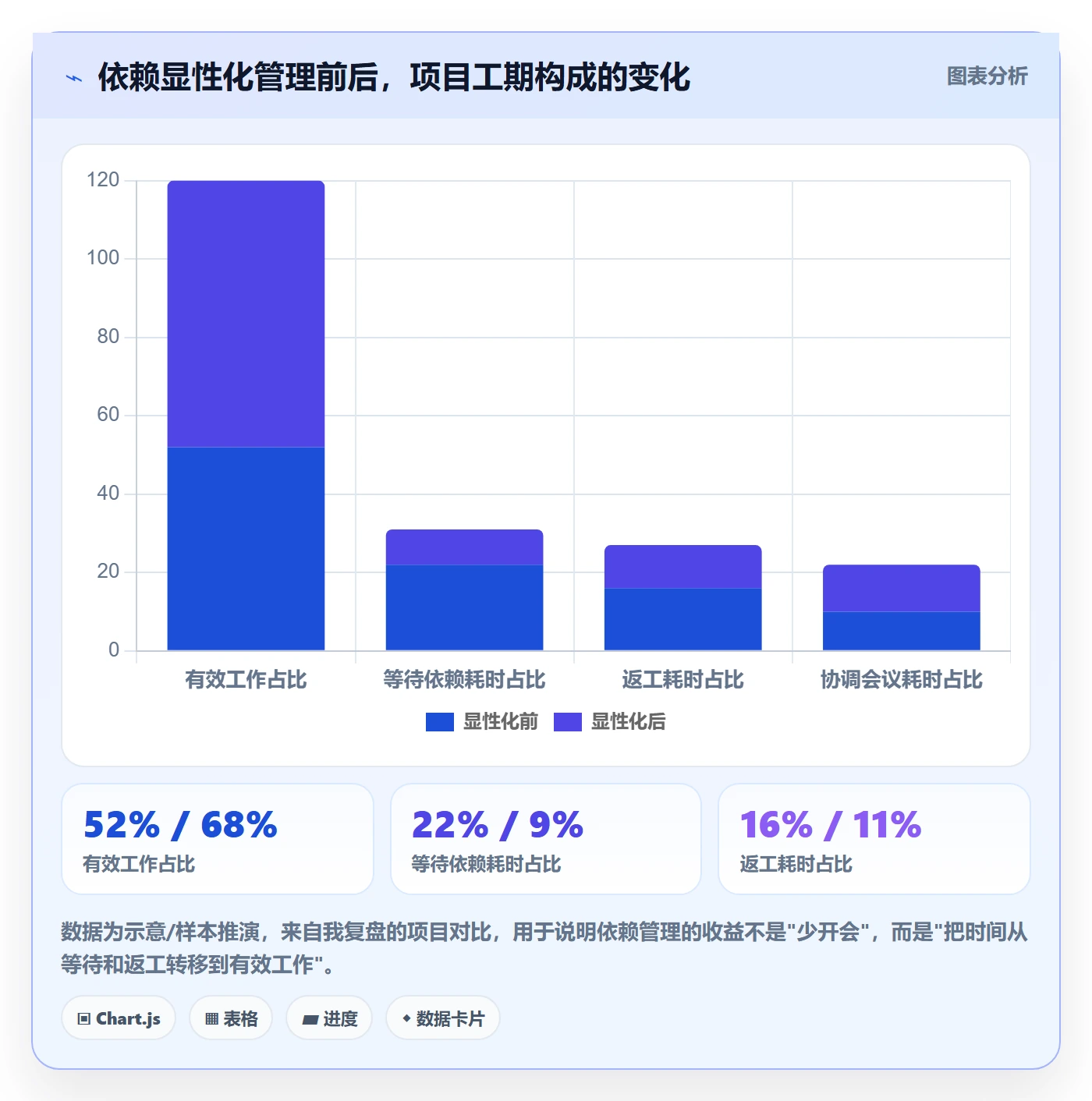Image resolution: width=1092 pixels, height=1101 pixels.
Task: Click the bar icon in the 进度 chip
Action: [x=310, y=1020]
